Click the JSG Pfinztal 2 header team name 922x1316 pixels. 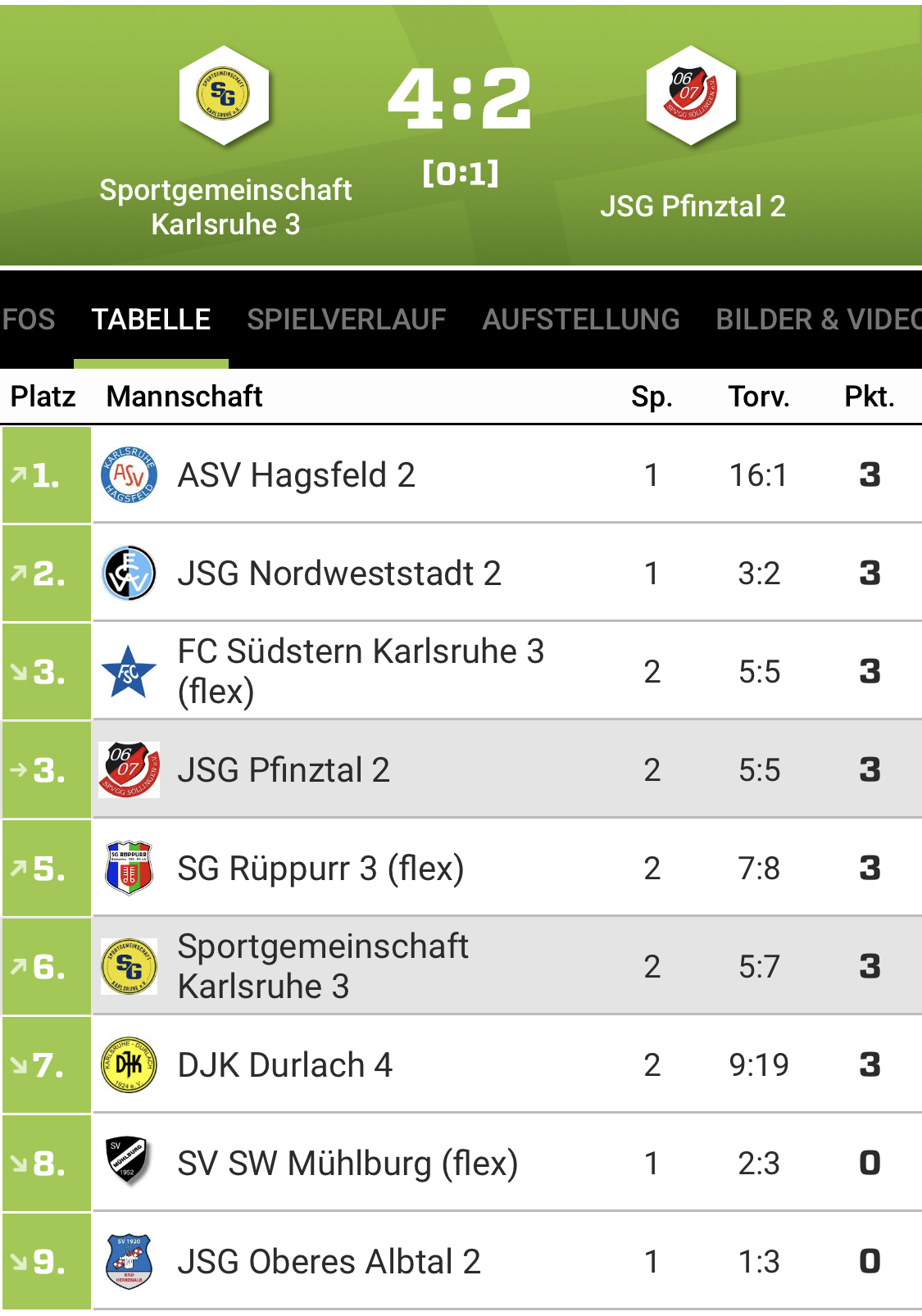(693, 206)
